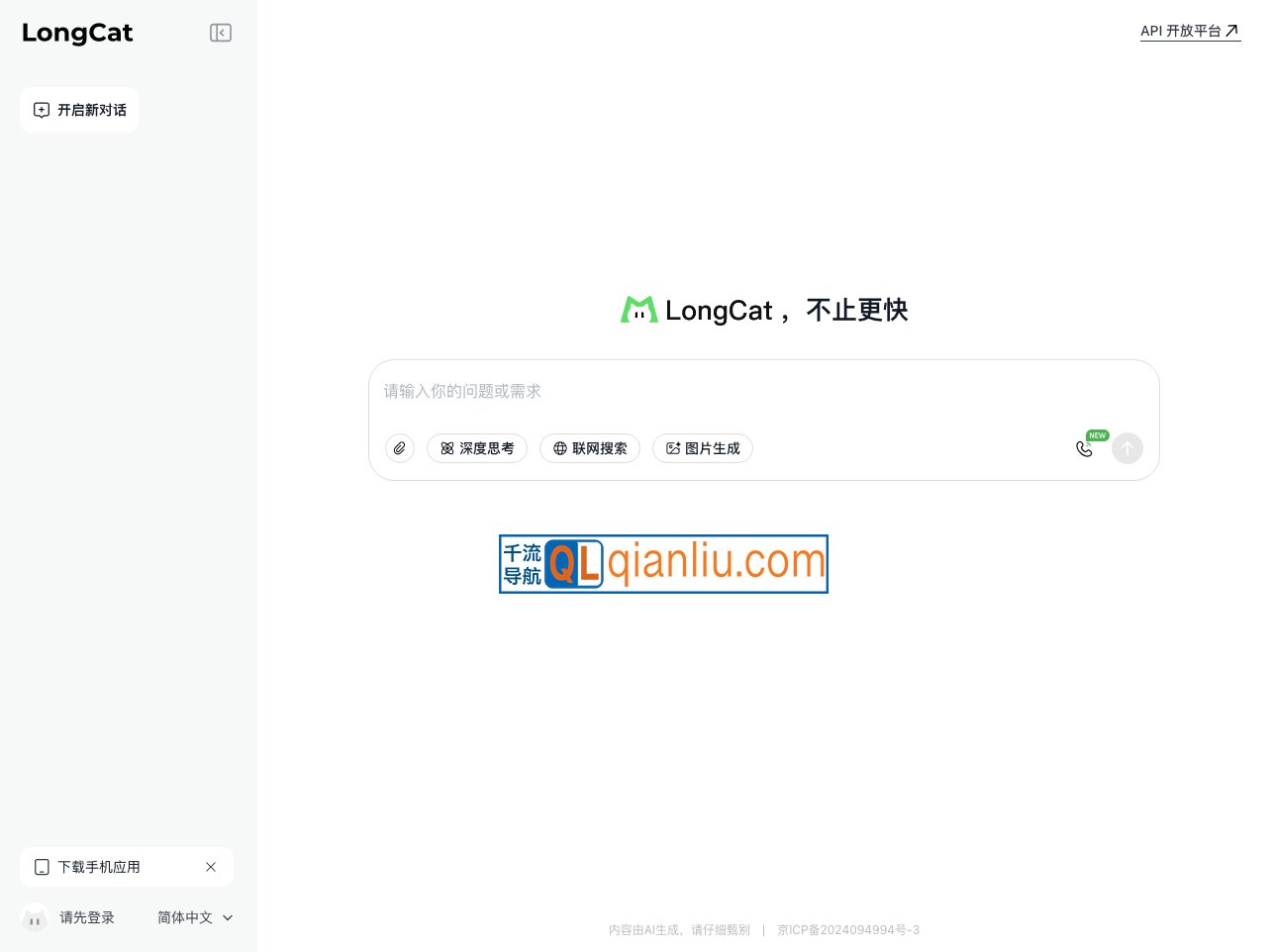This screenshot has height=952, width=1271.
Task: Enable 图片生成 image generation
Action: coord(703,448)
